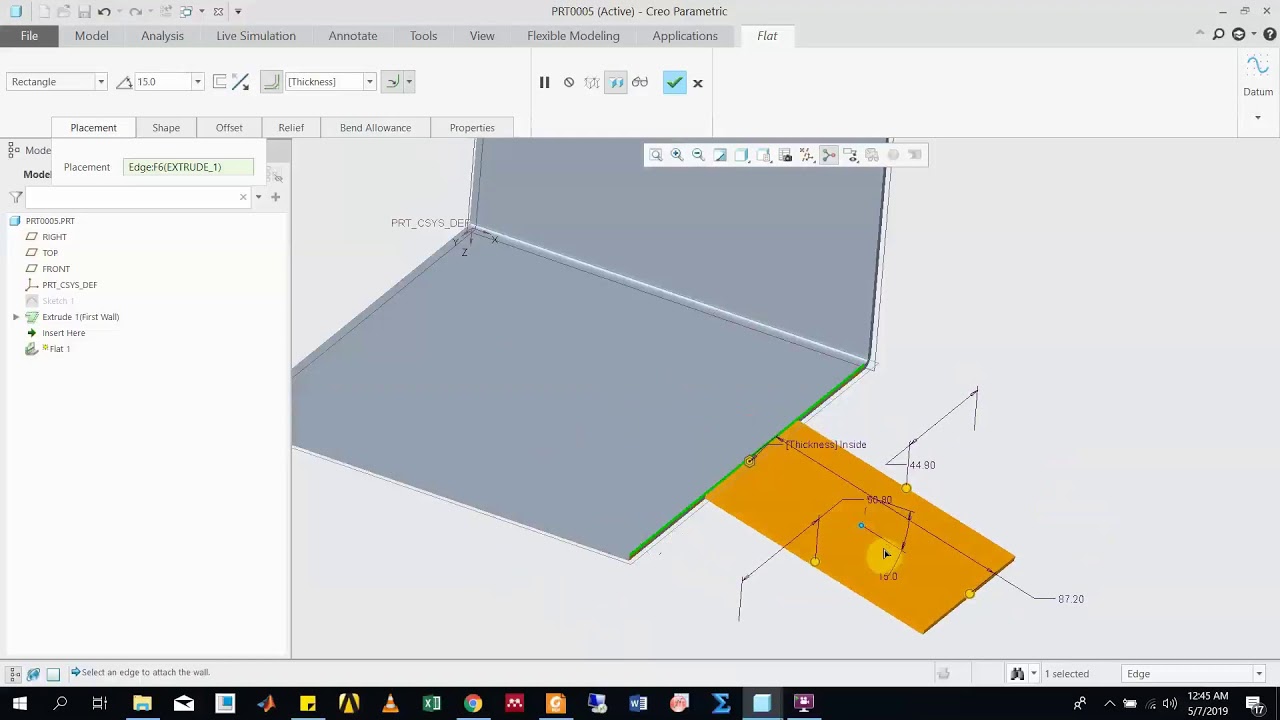Click the Zoom In icon in the graphics toolbar
Screen dimensions: 1280x720
point(677,155)
